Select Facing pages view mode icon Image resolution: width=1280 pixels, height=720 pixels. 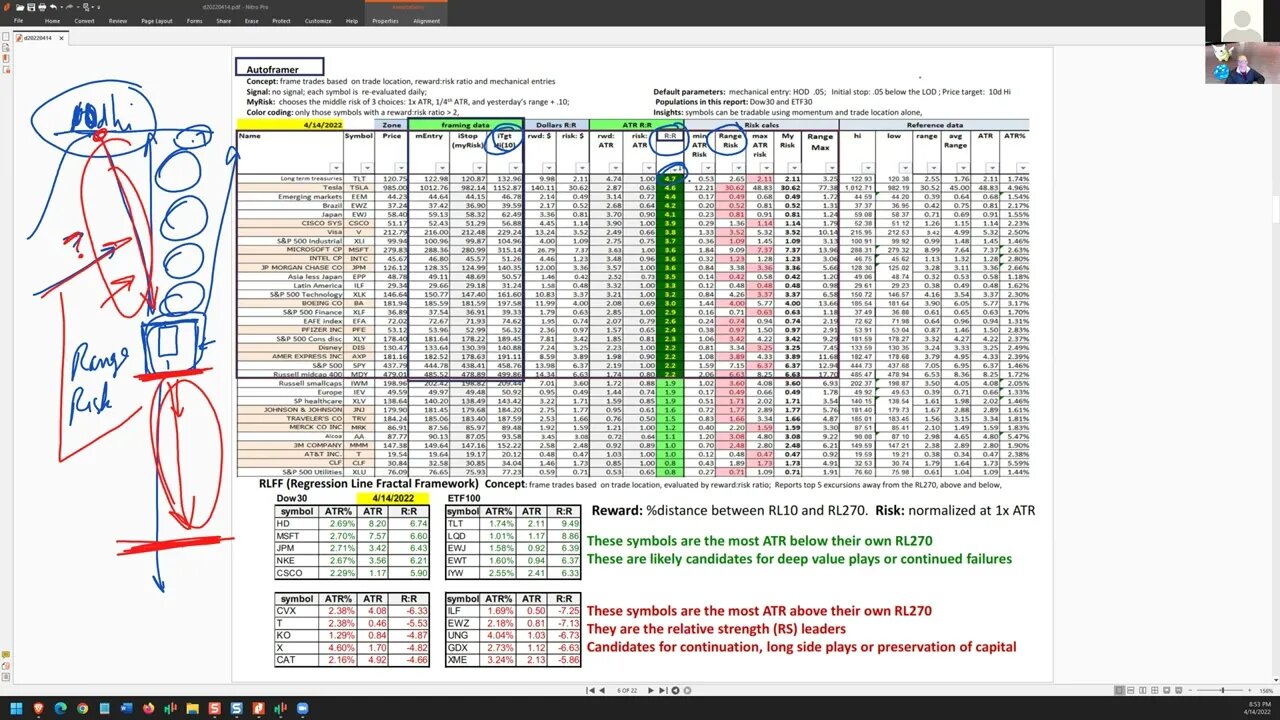coord(1143,690)
